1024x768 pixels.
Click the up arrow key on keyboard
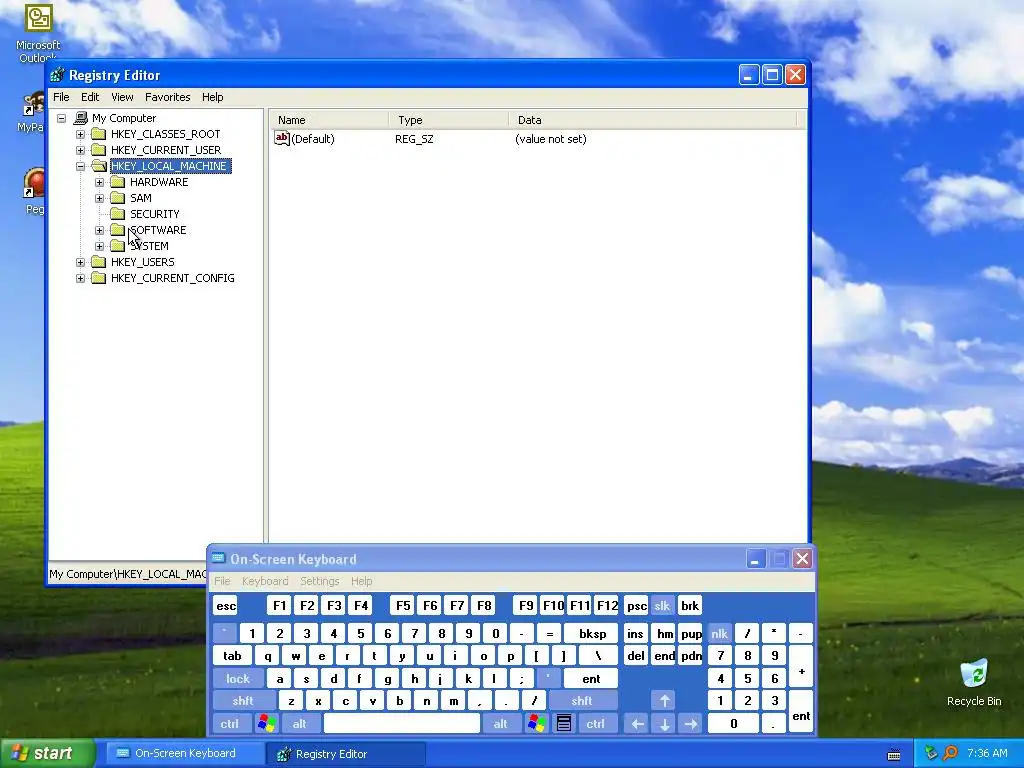[x=664, y=701]
